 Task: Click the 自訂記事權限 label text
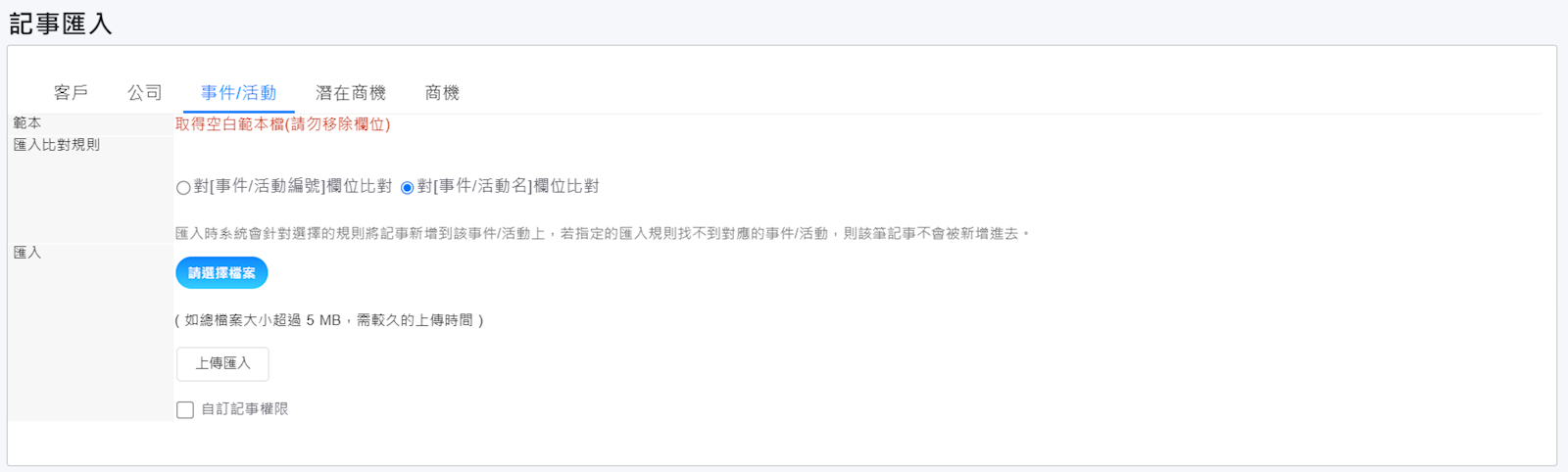245,409
